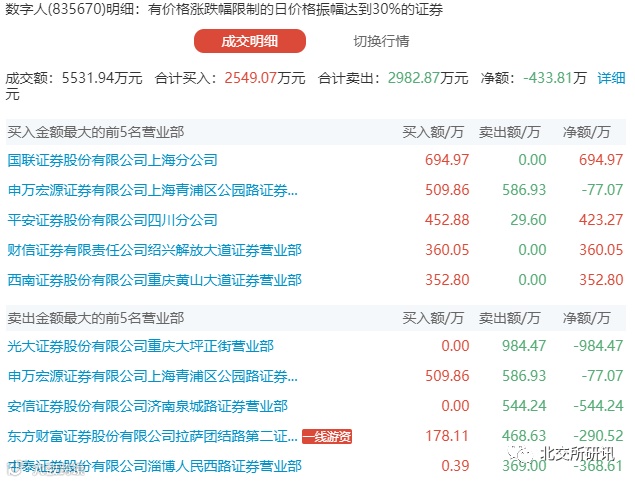This screenshot has width=635, height=482.
Task: Open 光大证券重庆大坪正街营业部 link
Action: point(141,346)
